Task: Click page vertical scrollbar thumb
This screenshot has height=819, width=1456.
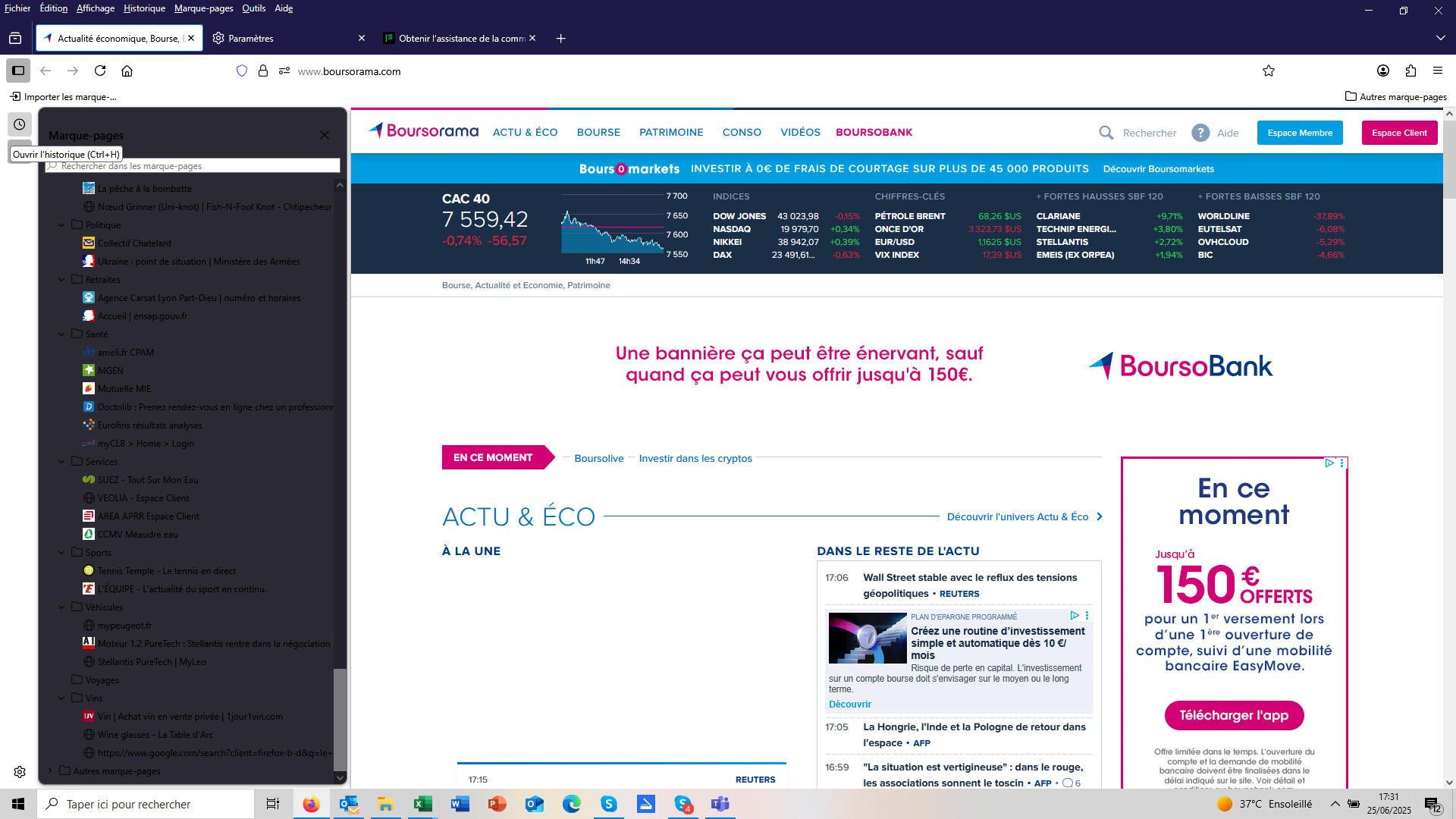Action: [x=1449, y=160]
